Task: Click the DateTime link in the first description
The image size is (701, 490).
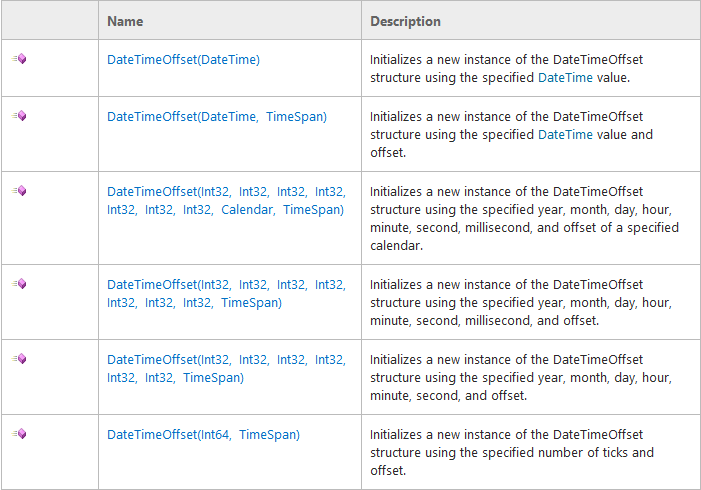Action: pos(565,77)
